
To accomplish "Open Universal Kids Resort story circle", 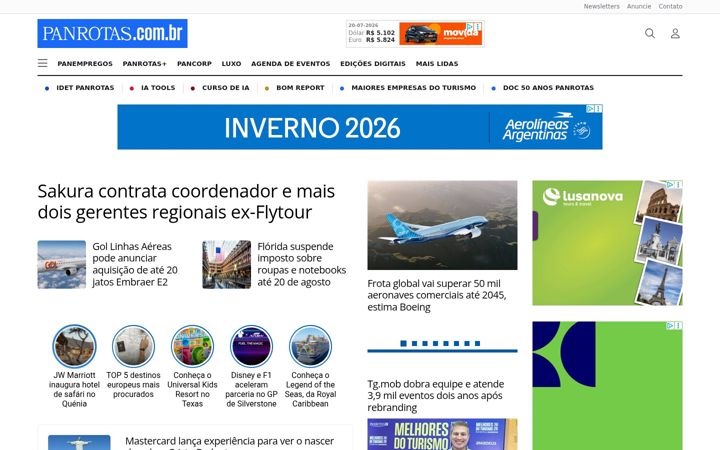I will [192, 346].
